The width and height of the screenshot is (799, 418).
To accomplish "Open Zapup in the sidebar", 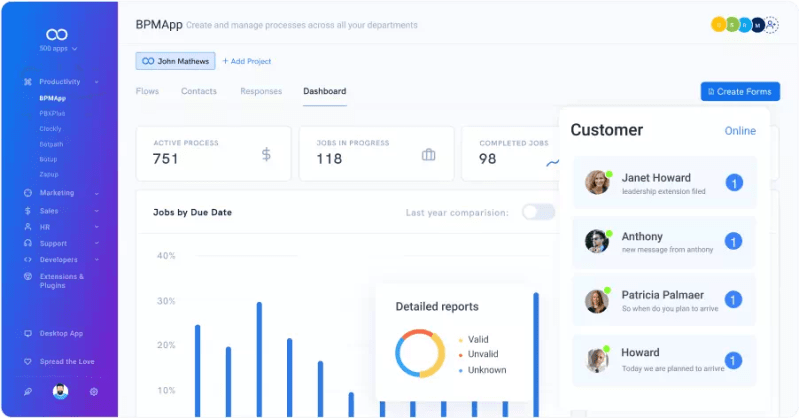I will point(49,174).
